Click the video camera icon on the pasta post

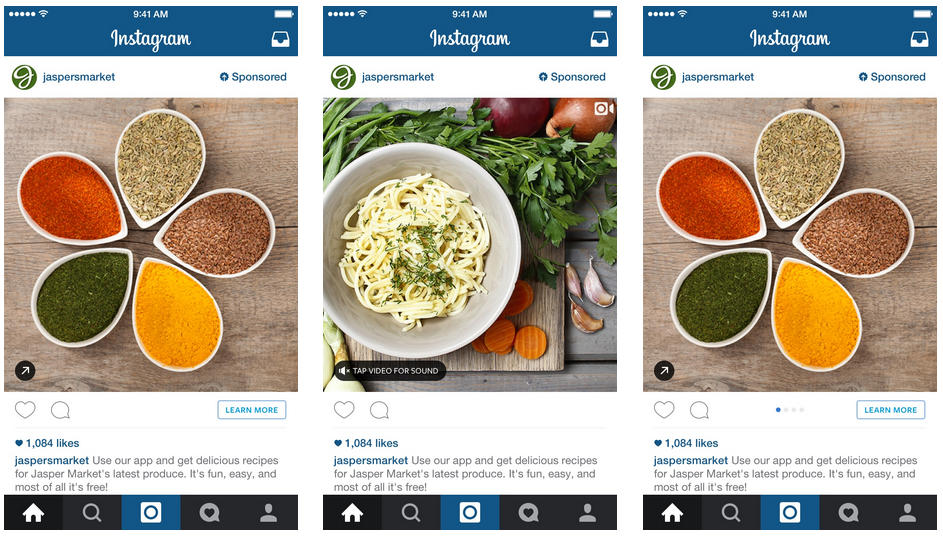click(x=603, y=108)
